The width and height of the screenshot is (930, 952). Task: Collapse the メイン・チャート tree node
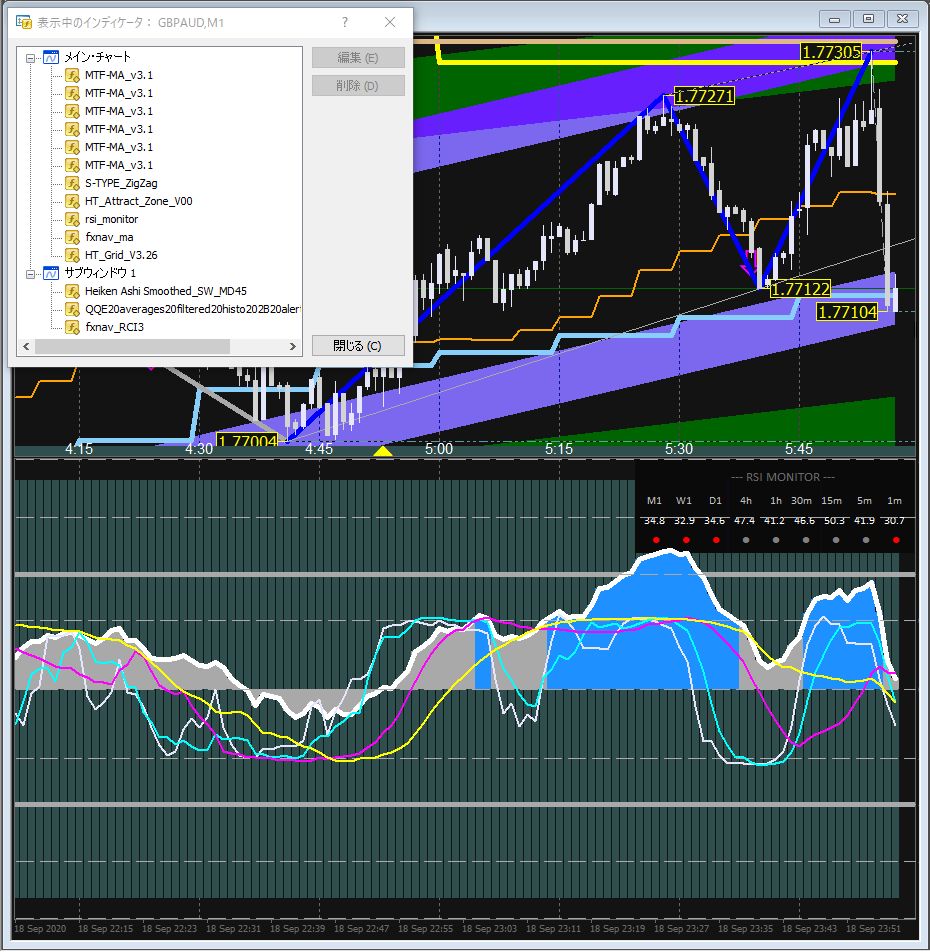pyautogui.click(x=32, y=57)
